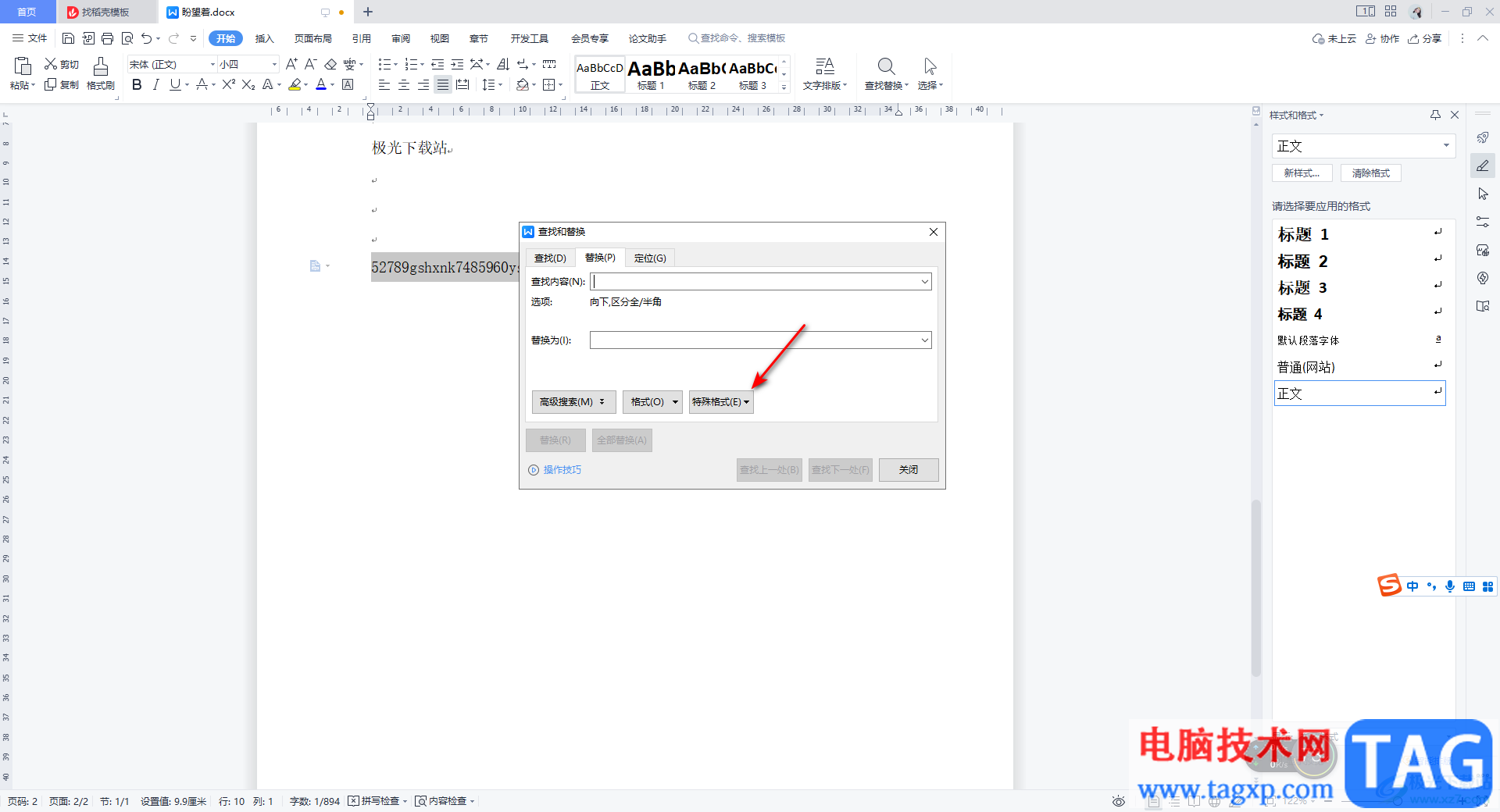The image size is (1500, 812).
Task: Click the Save icon in quick access toolbar
Action: (68, 38)
